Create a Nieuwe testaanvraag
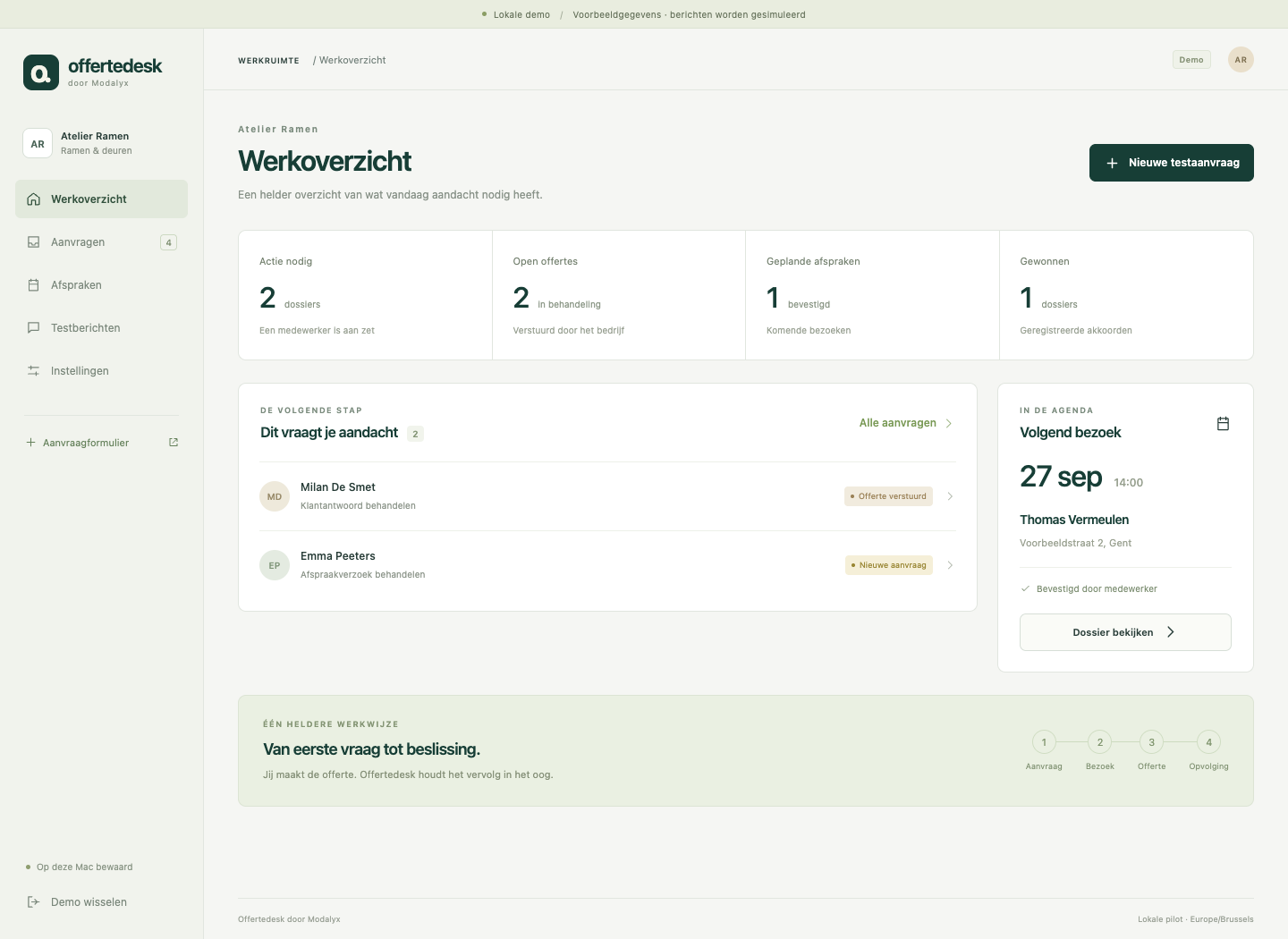This screenshot has width=1288, height=939. pyautogui.click(x=1172, y=163)
